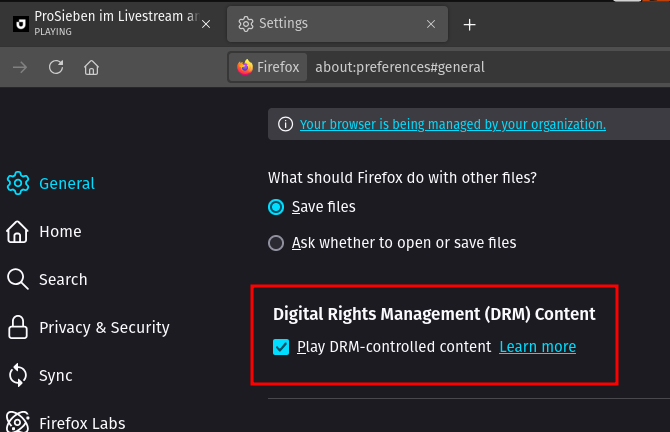Select the Save files radio option

(x=276, y=207)
